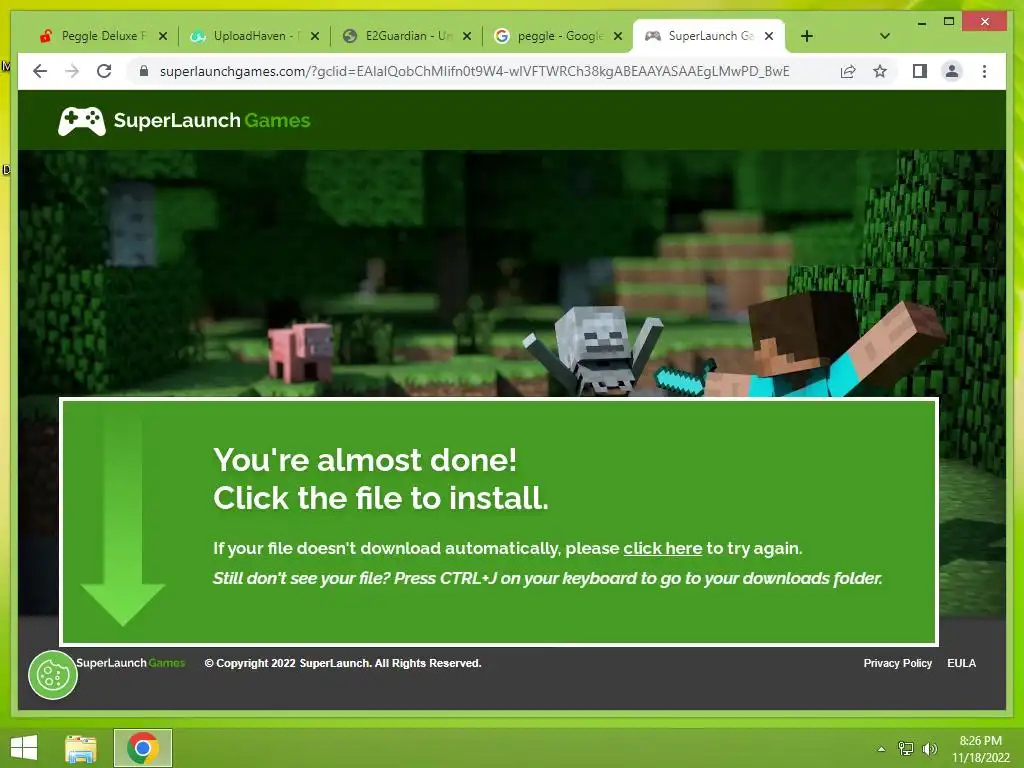The image size is (1024, 768).
Task: Close the UploadHaven tab
Action: (x=315, y=36)
